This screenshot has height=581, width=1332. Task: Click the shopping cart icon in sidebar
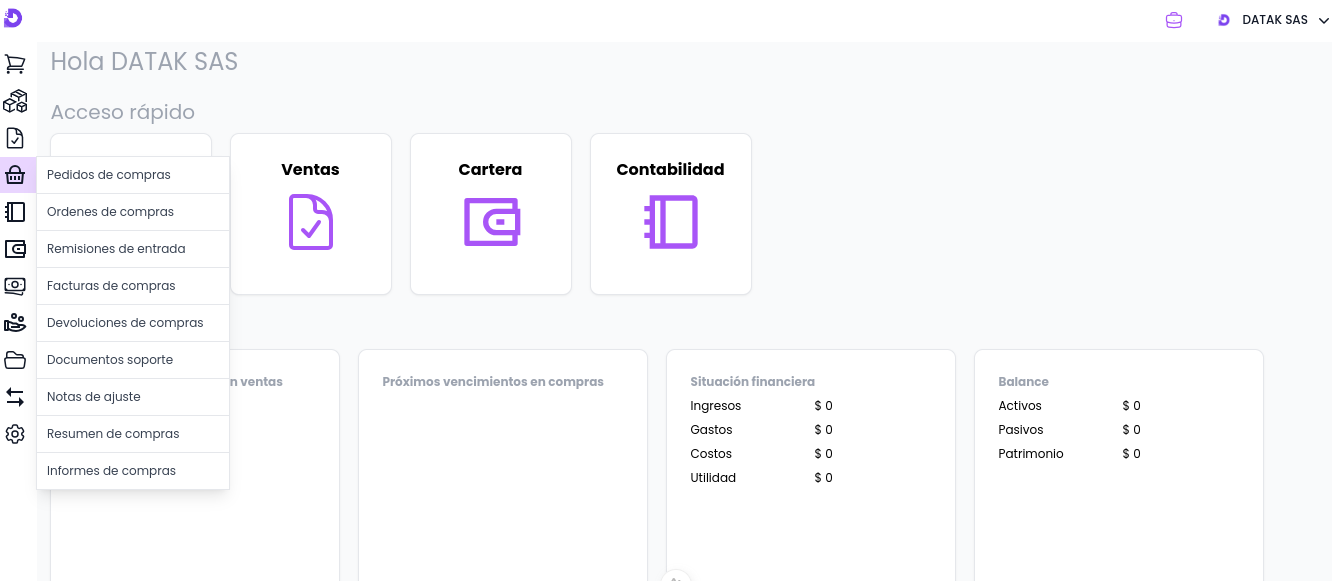click(x=15, y=64)
